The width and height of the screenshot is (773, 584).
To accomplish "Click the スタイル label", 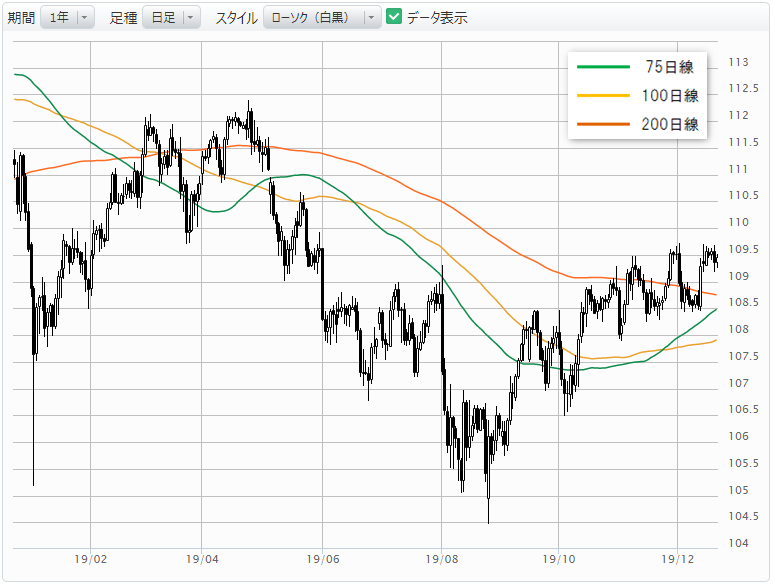I will 237,18.
